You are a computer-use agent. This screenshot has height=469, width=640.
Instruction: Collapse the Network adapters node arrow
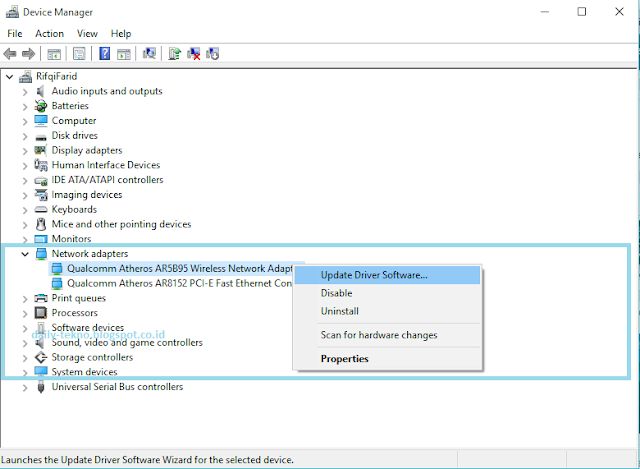(x=25, y=254)
